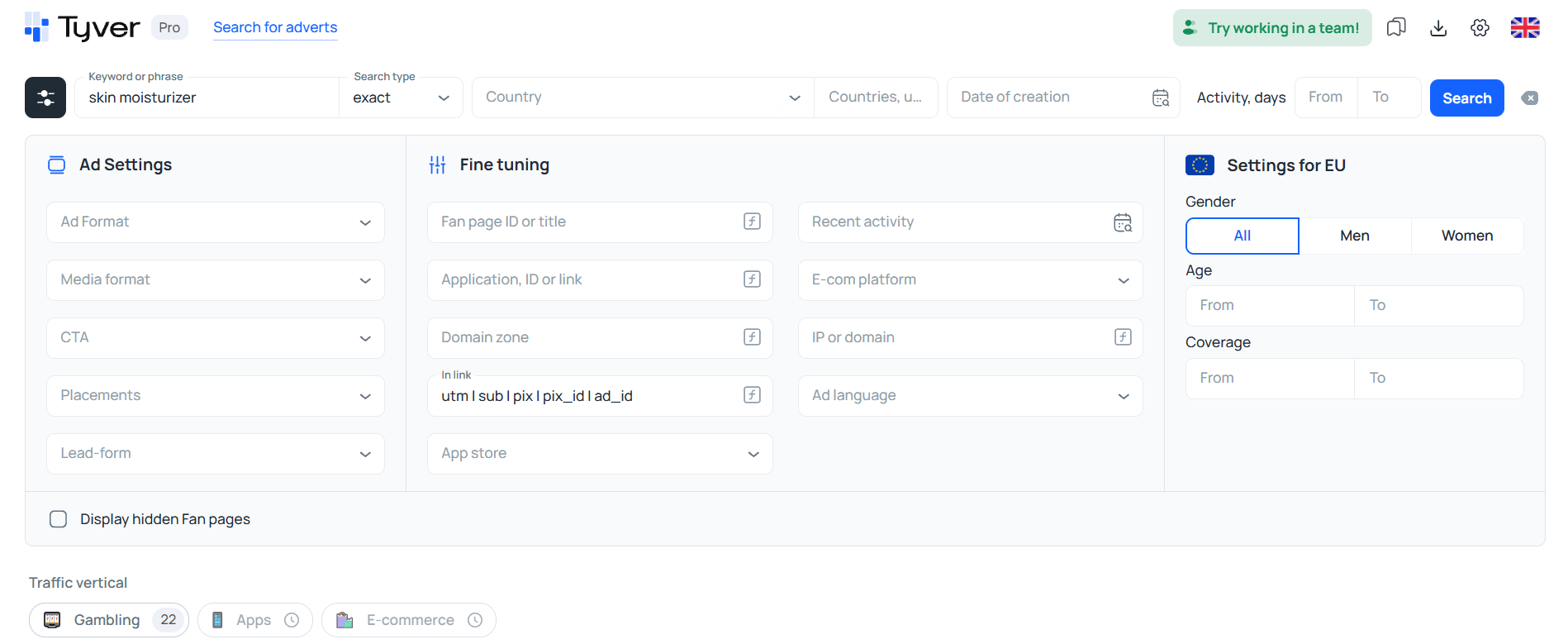Click the Fan page ID or title field
1568x644 pixels.
[x=600, y=222]
